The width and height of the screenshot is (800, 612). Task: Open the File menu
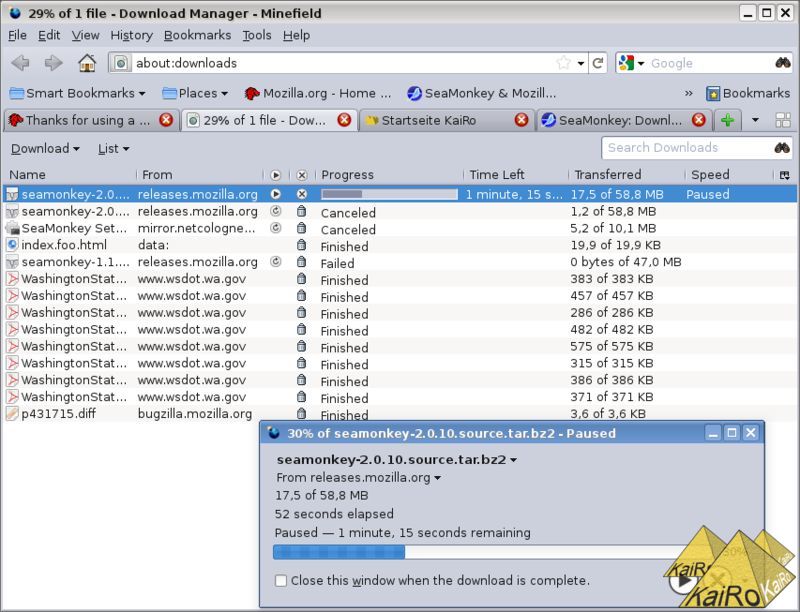17,35
